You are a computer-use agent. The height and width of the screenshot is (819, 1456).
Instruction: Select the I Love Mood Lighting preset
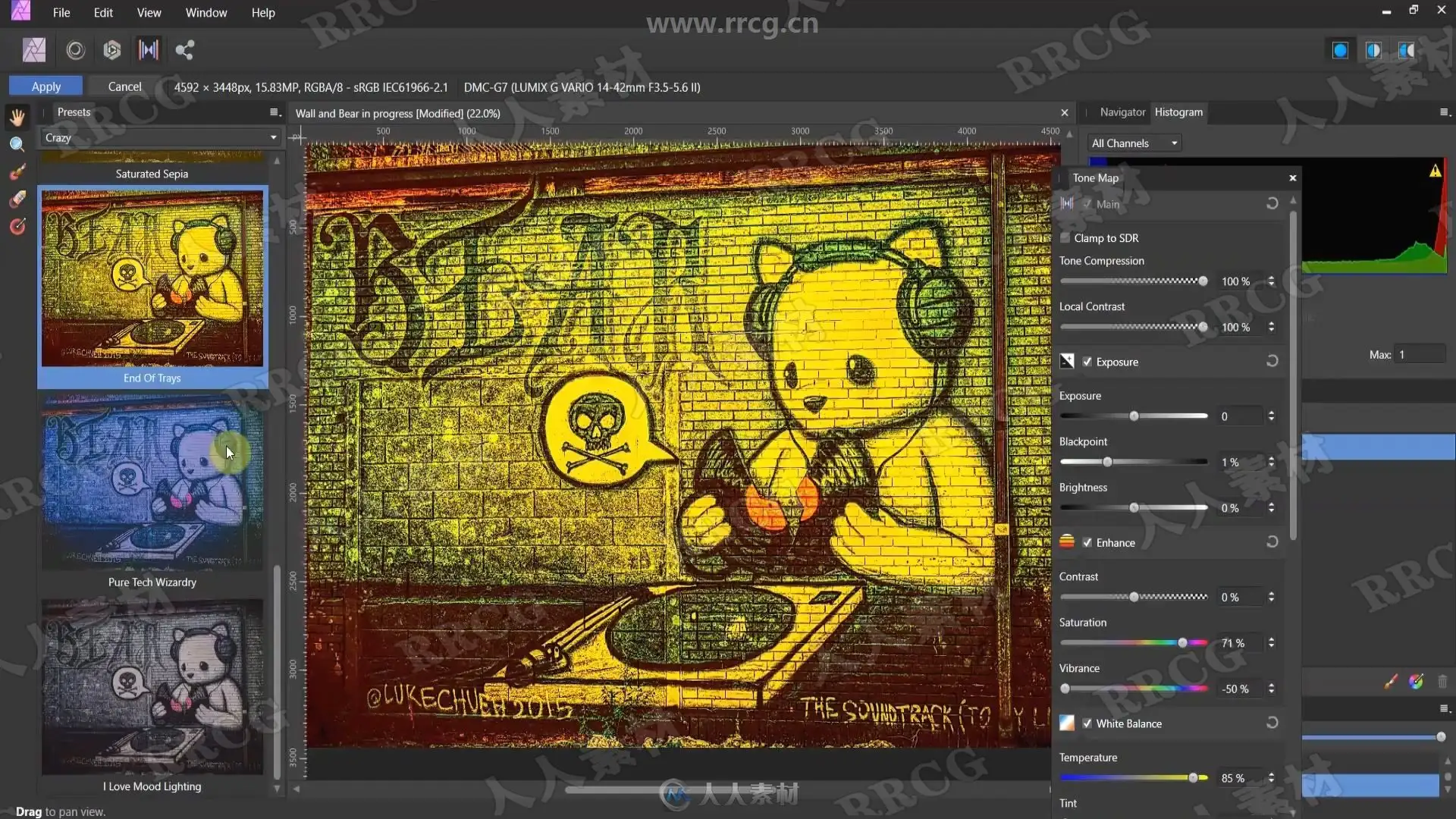pos(152,695)
